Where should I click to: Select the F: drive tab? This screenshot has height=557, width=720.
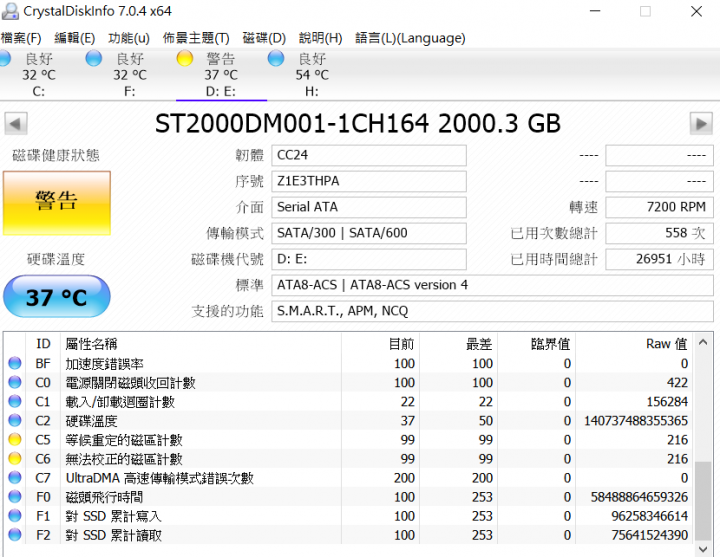[x=130, y=75]
